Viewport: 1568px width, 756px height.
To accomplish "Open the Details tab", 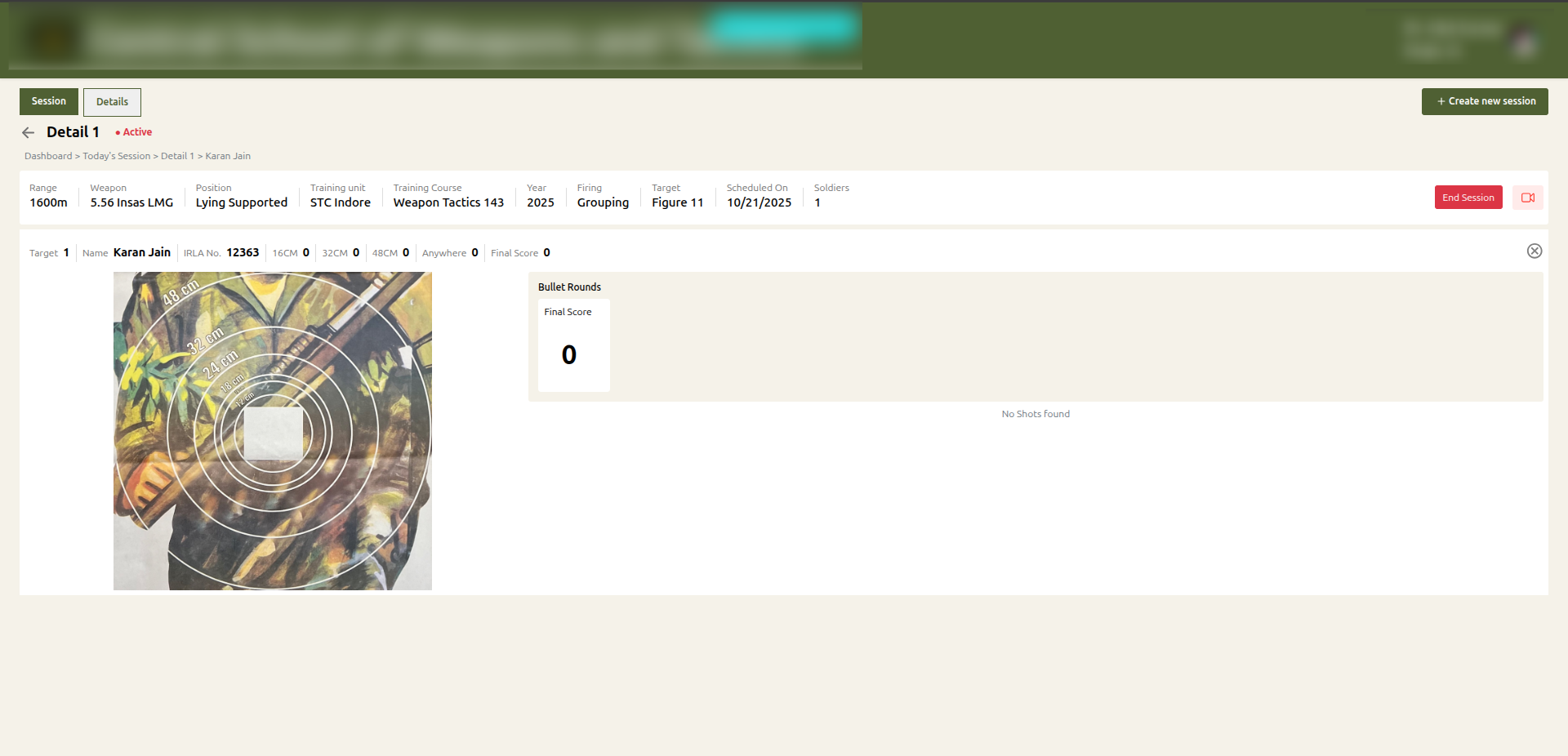I will coord(112,102).
